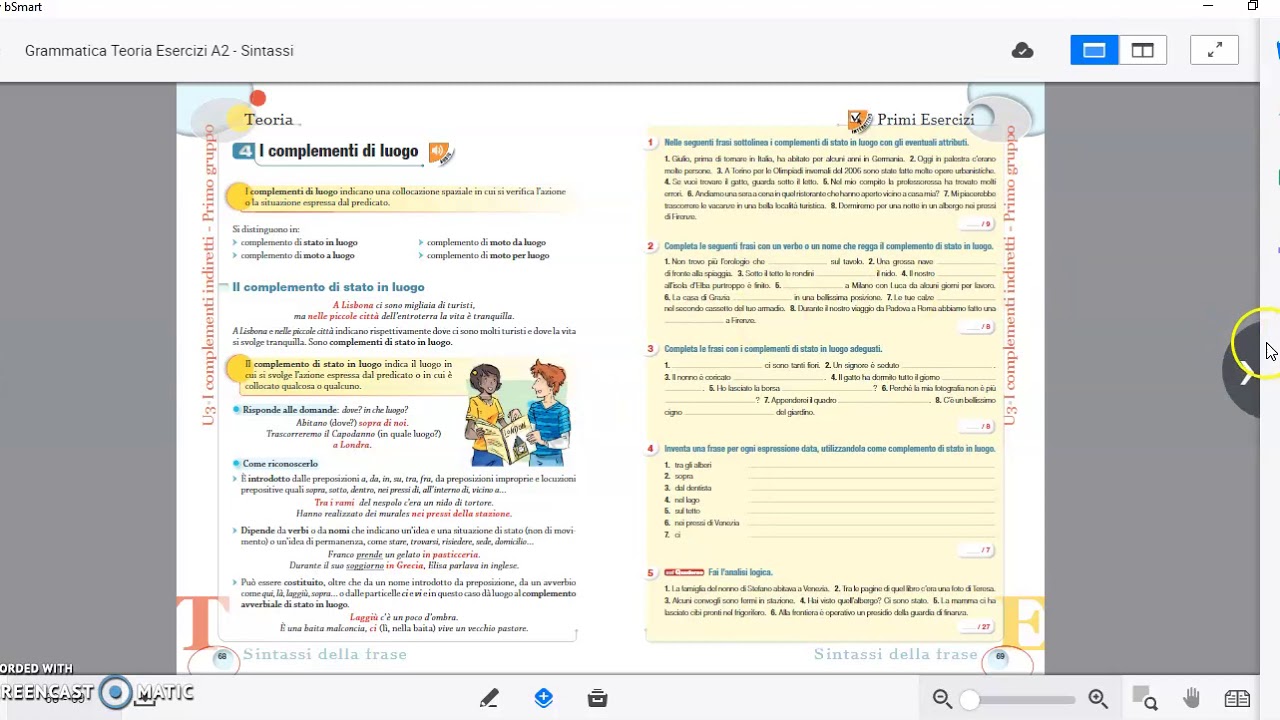Screen dimensions: 1280x720
Task: Activate the area zoom selection tool
Action: point(1145,699)
